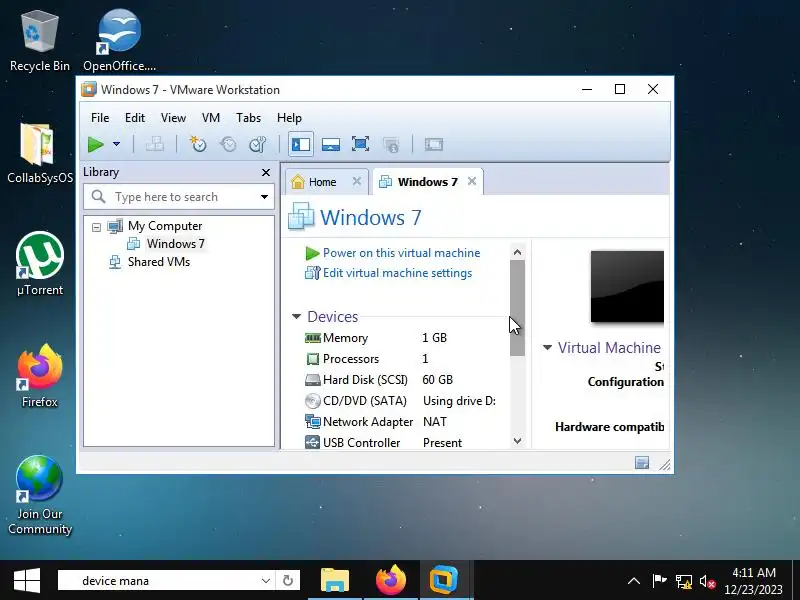
Task: Click the green Power On toolbar button
Action: click(x=95, y=145)
